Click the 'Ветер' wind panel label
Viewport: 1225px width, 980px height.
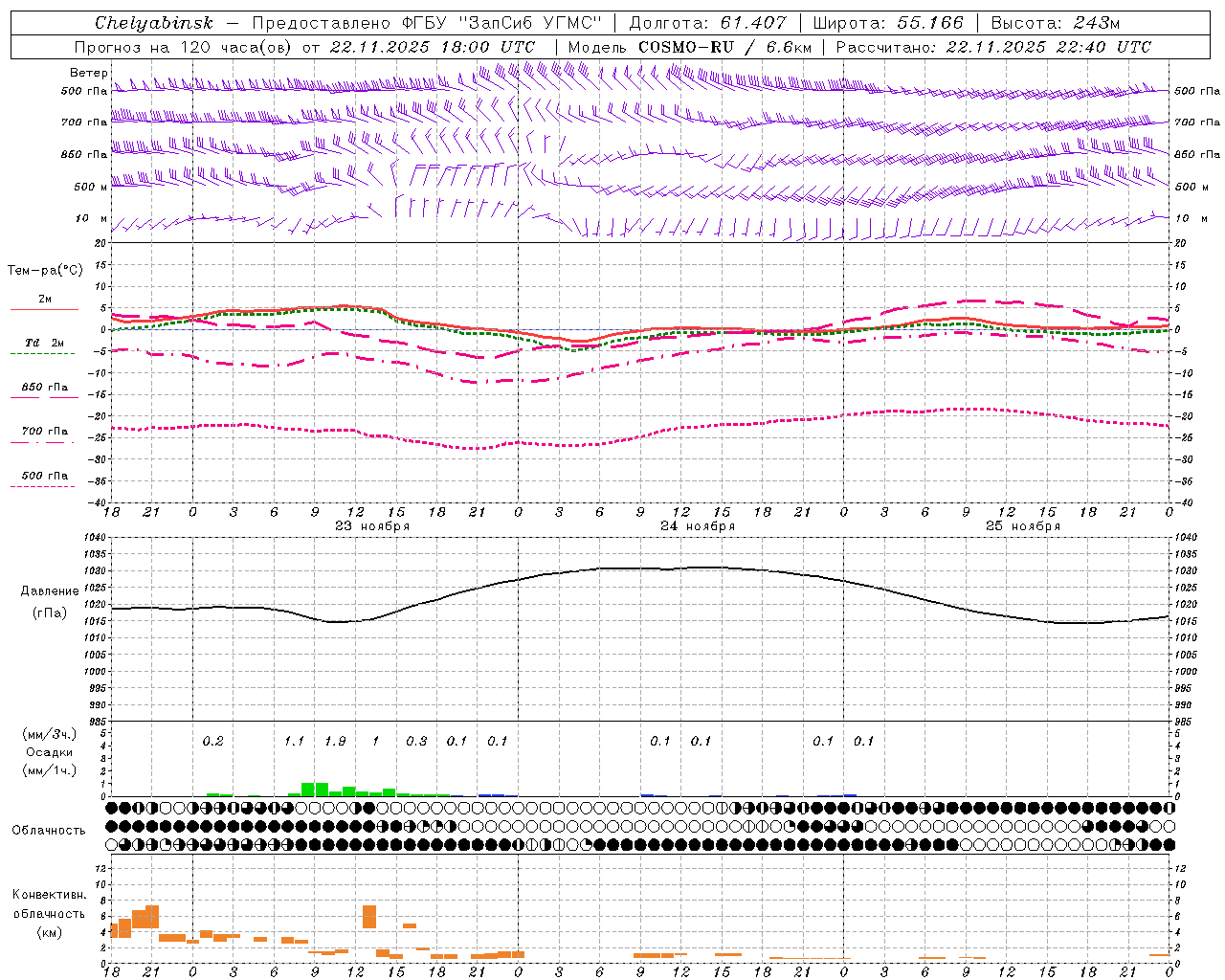(89, 73)
